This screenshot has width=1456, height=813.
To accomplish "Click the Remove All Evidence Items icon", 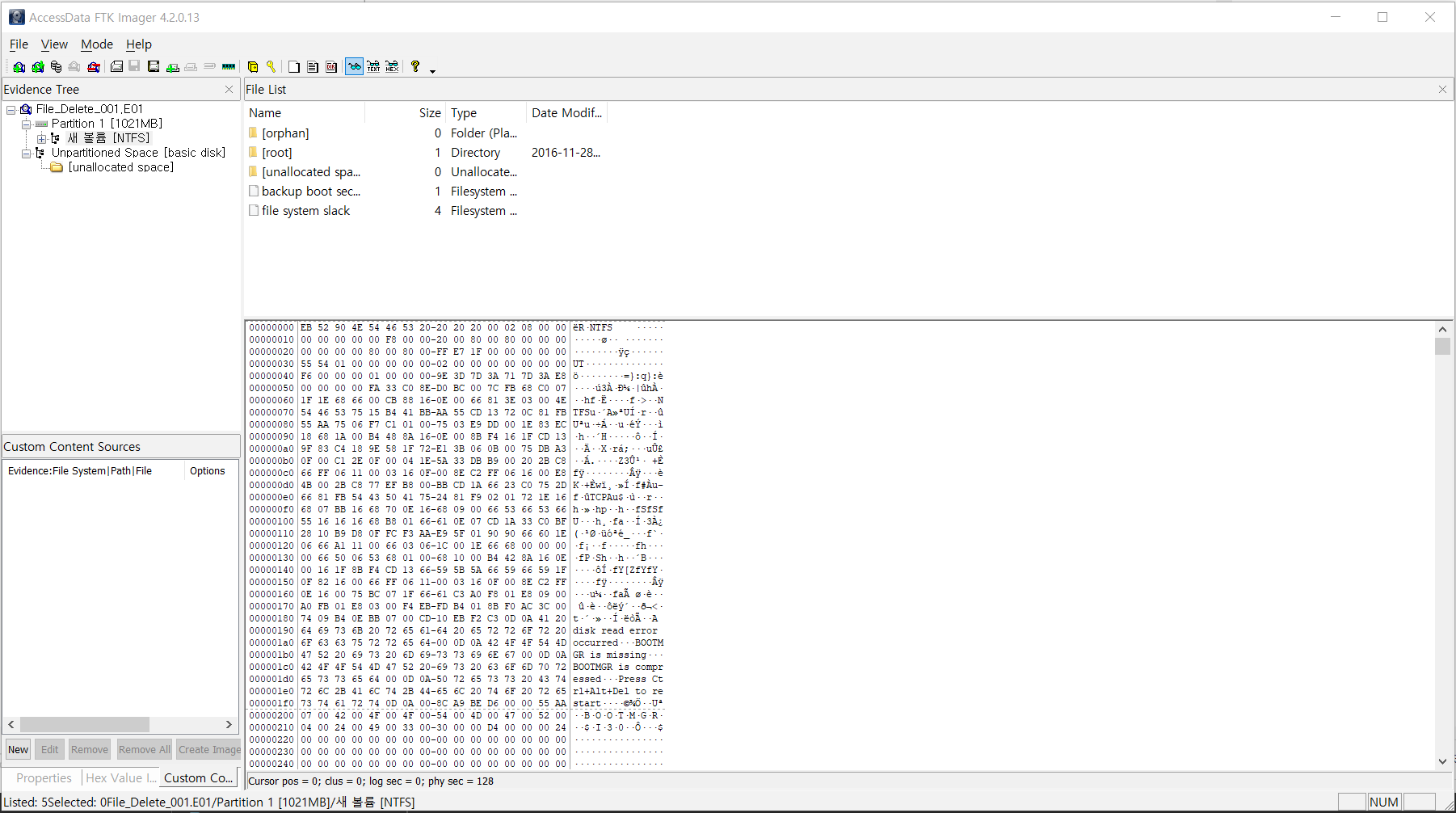I will tap(94, 67).
